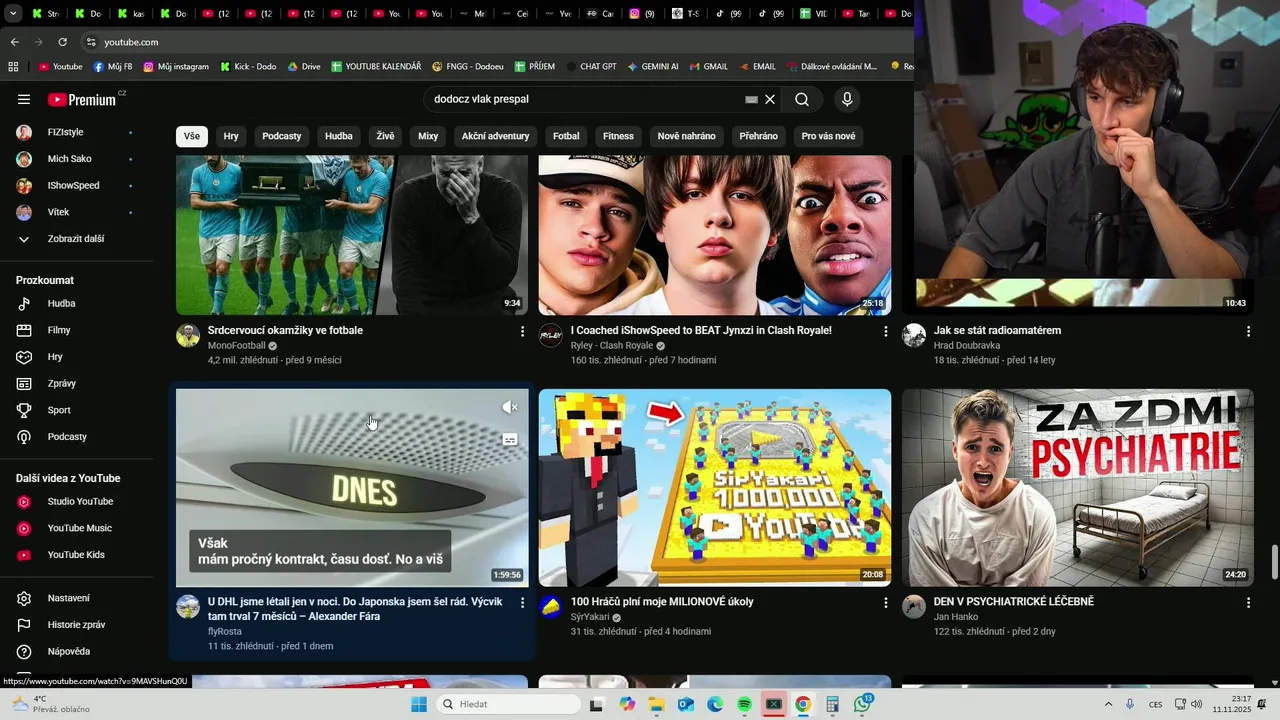Expand subscriptions with Zobrazit další
This screenshot has width=1280, height=720.
click(77, 239)
